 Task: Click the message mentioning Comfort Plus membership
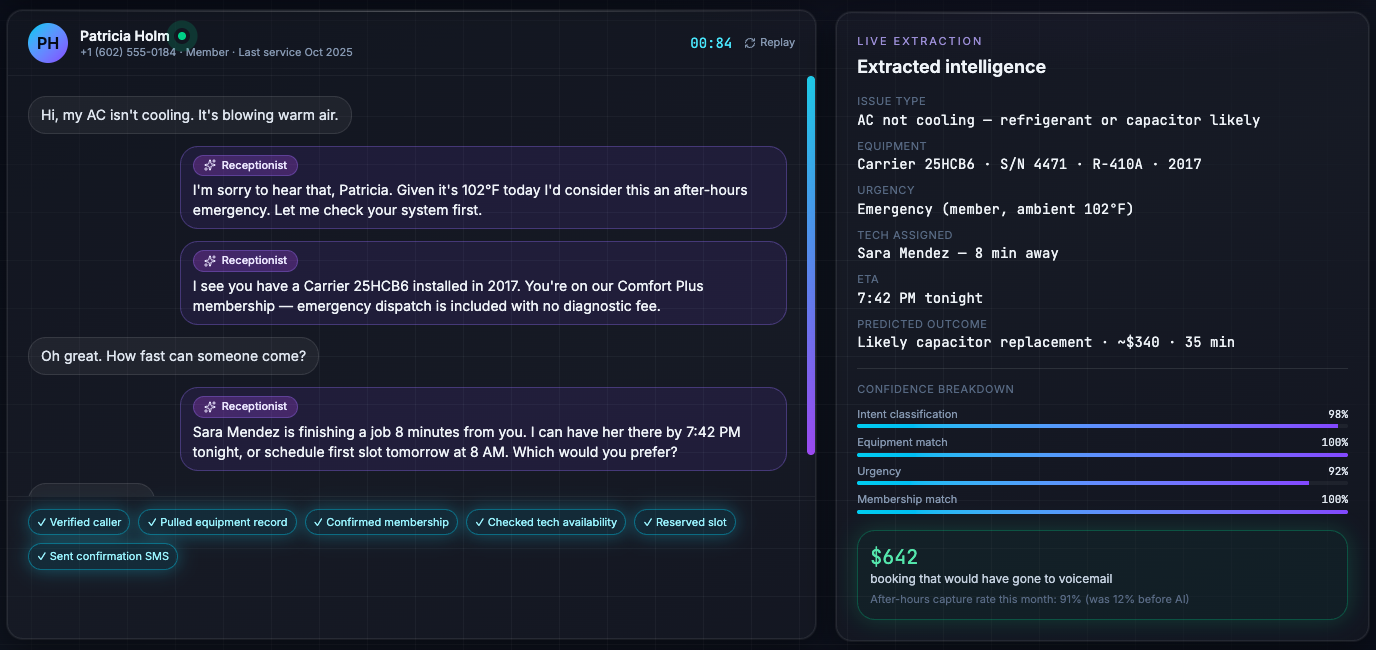coord(483,283)
